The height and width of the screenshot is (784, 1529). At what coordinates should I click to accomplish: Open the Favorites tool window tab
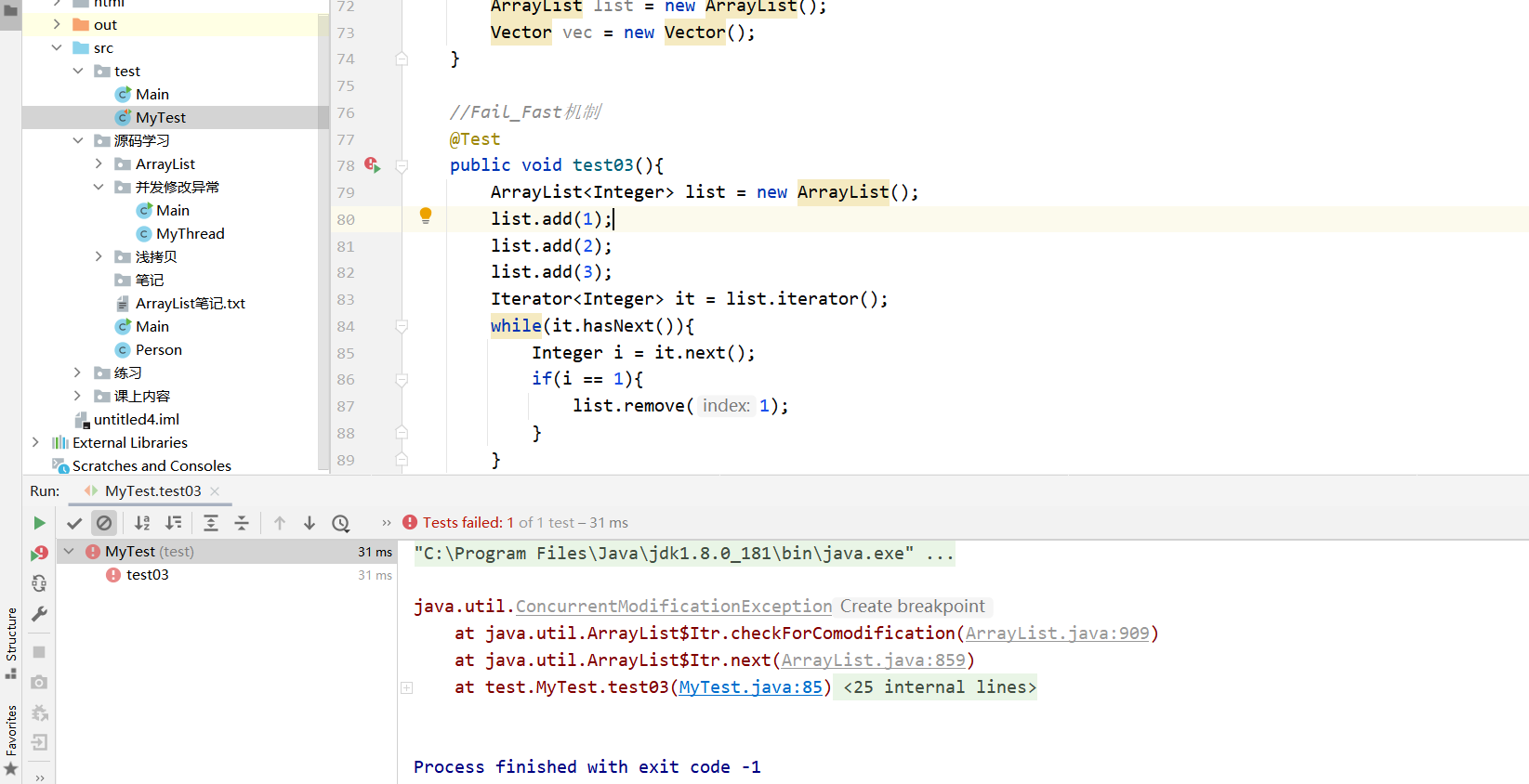11,739
